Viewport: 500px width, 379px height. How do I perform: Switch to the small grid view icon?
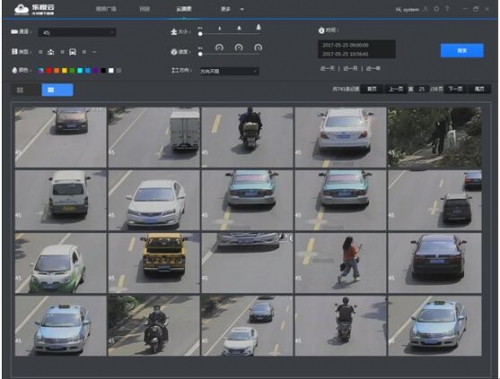coord(20,90)
